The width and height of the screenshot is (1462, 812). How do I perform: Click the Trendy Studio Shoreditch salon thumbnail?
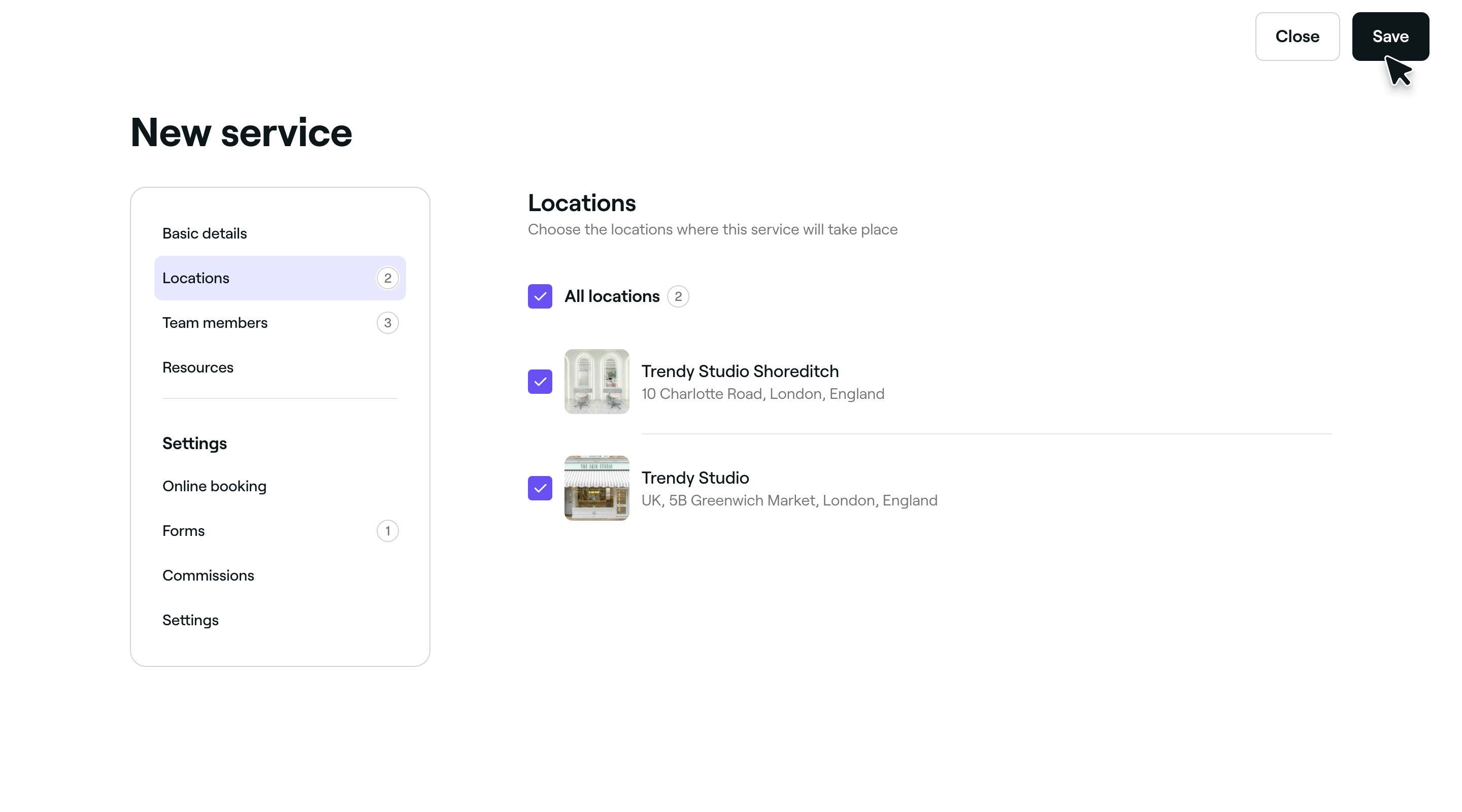pyautogui.click(x=596, y=381)
